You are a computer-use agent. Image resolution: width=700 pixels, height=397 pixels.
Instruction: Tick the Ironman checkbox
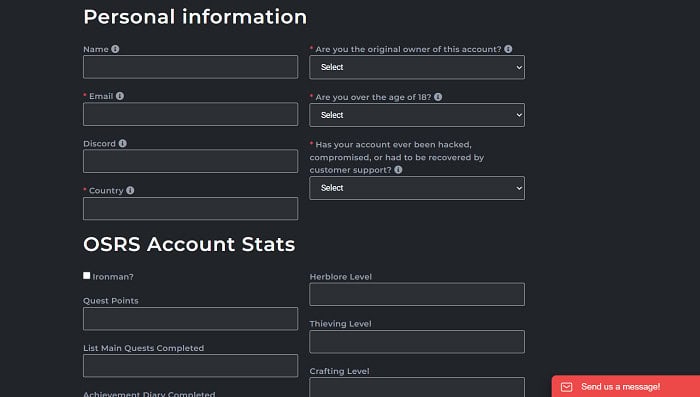pos(87,276)
